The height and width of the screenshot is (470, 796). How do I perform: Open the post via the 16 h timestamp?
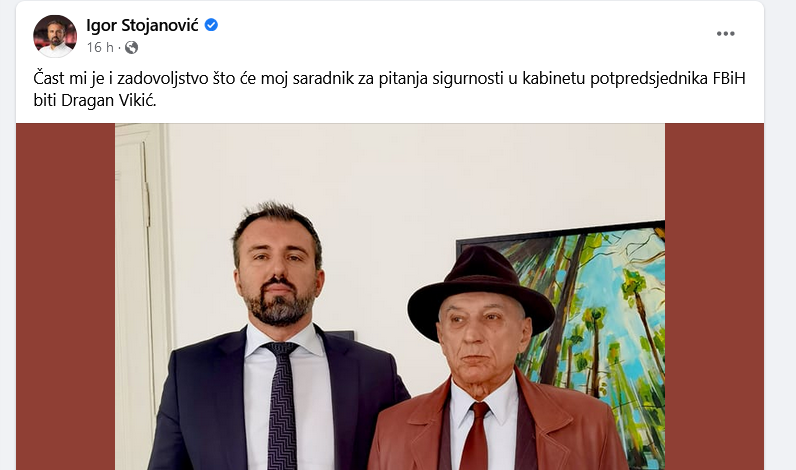click(100, 47)
